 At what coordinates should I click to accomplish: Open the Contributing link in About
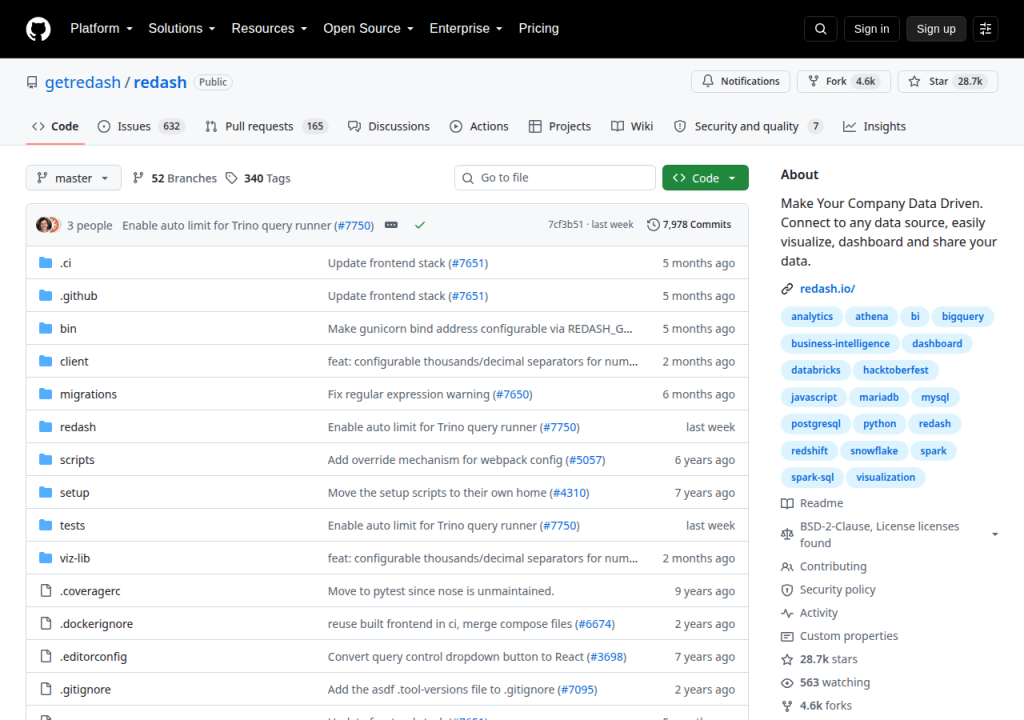tap(833, 566)
